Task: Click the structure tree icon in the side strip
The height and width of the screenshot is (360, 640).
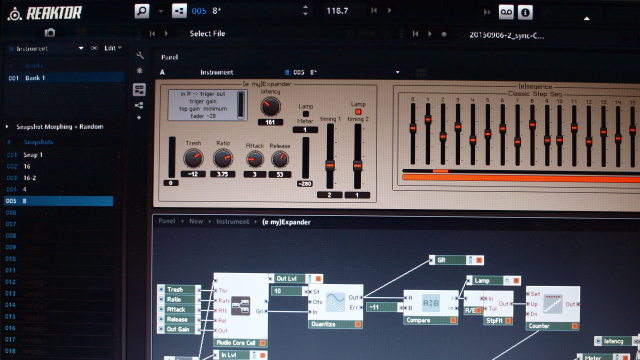Action: pyautogui.click(x=139, y=105)
